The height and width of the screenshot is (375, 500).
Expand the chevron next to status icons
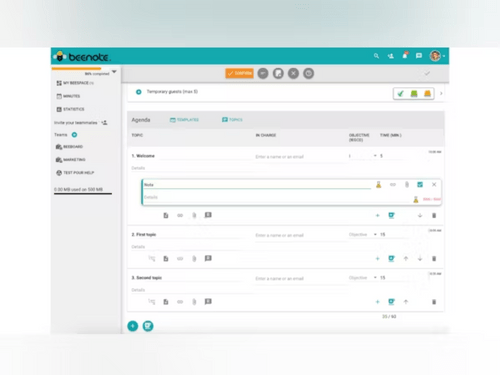click(441, 93)
